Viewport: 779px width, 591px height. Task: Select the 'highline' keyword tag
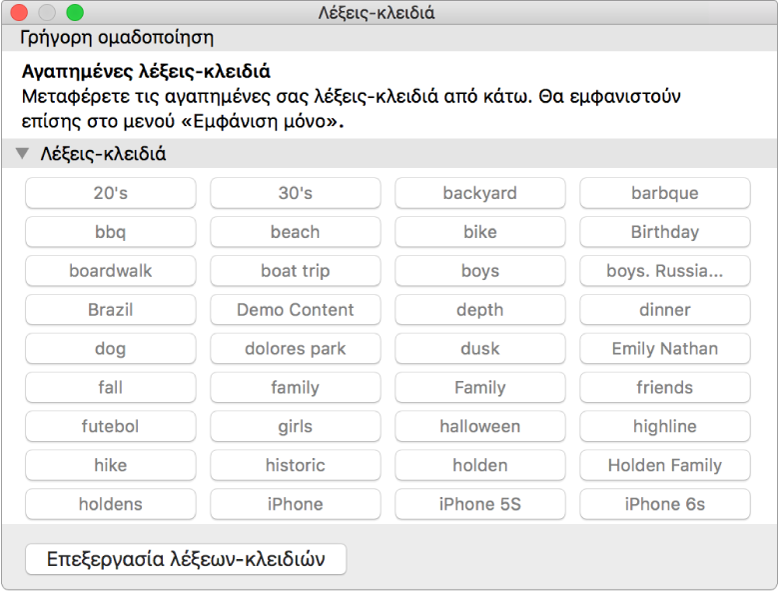(x=665, y=426)
